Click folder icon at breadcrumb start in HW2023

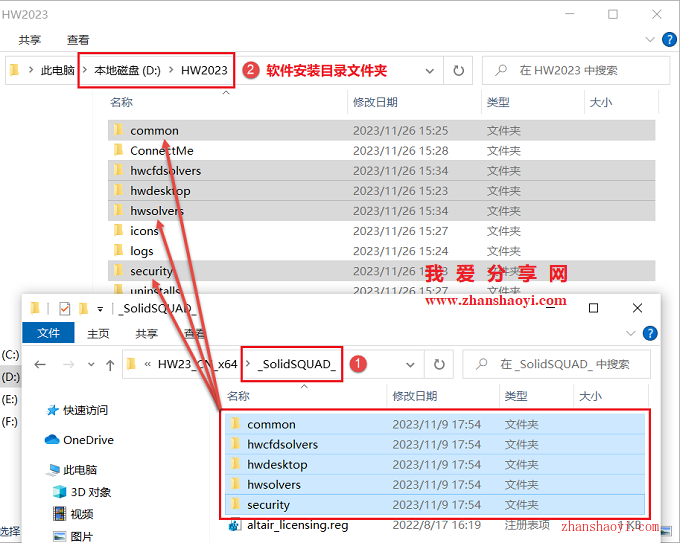tap(15, 70)
